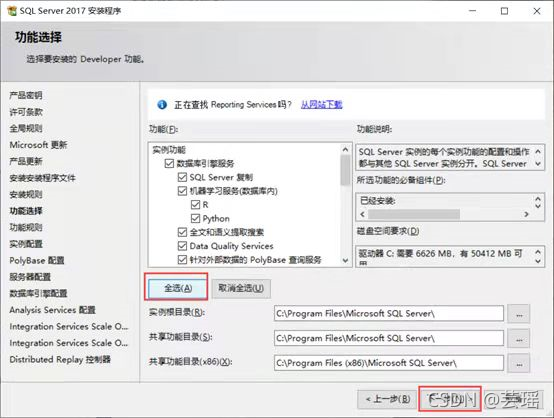Select the PolyBase 配置 step in sidebar
The image size is (554, 418).
coord(37,260)
